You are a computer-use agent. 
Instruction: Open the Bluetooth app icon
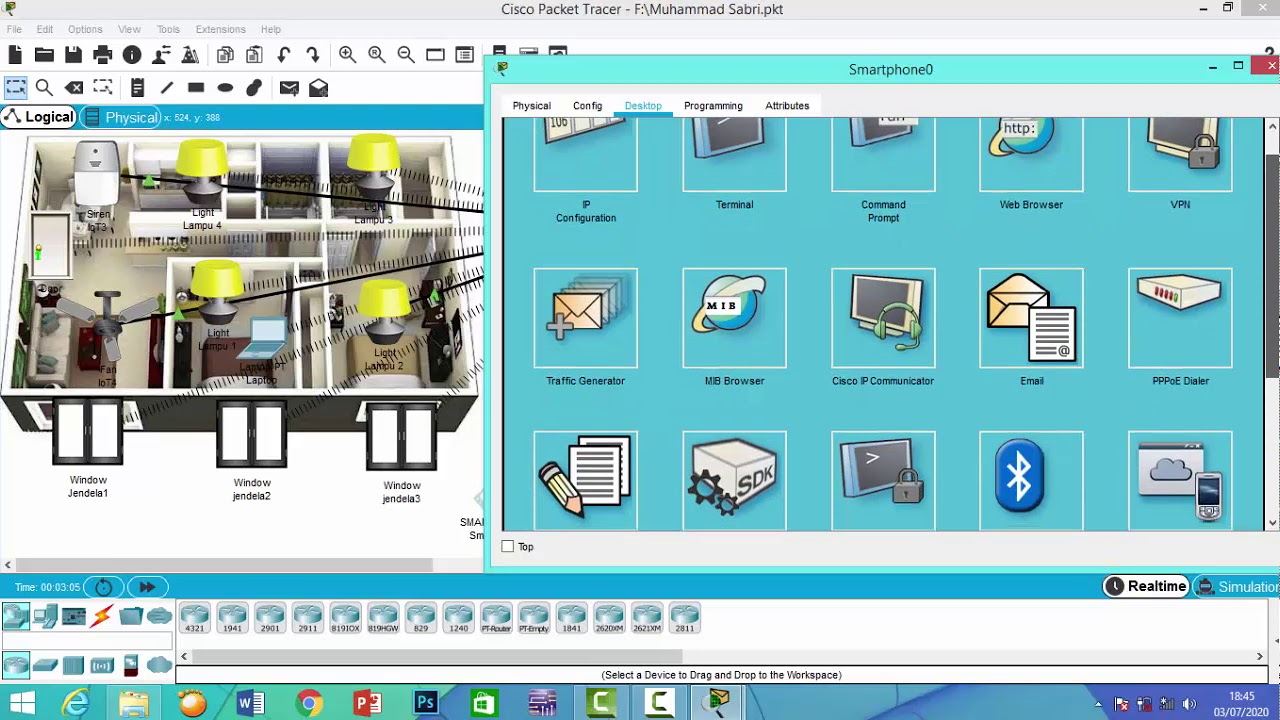coord(1031,480)
